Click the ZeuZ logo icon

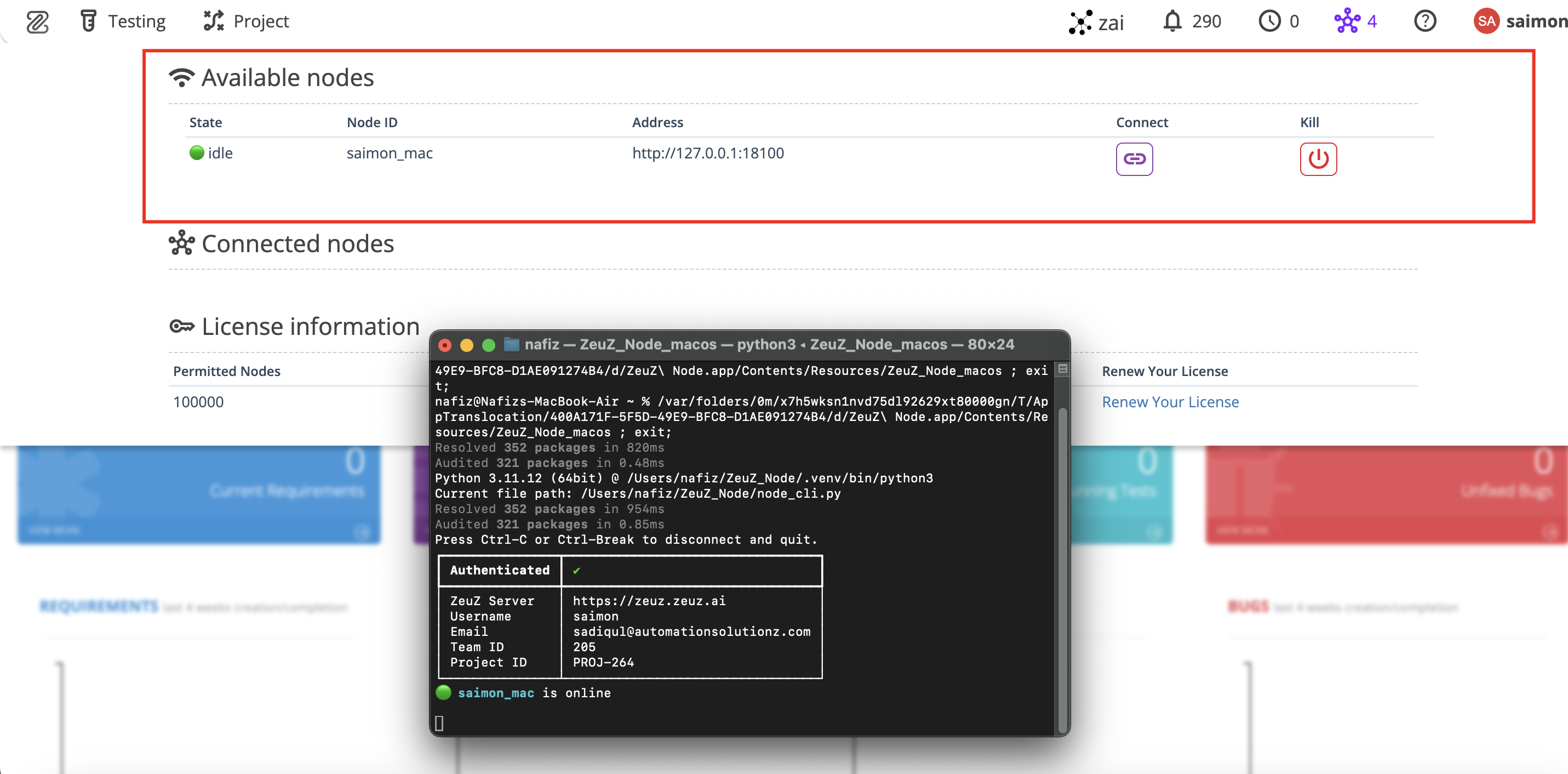click(x=37, y=22)
